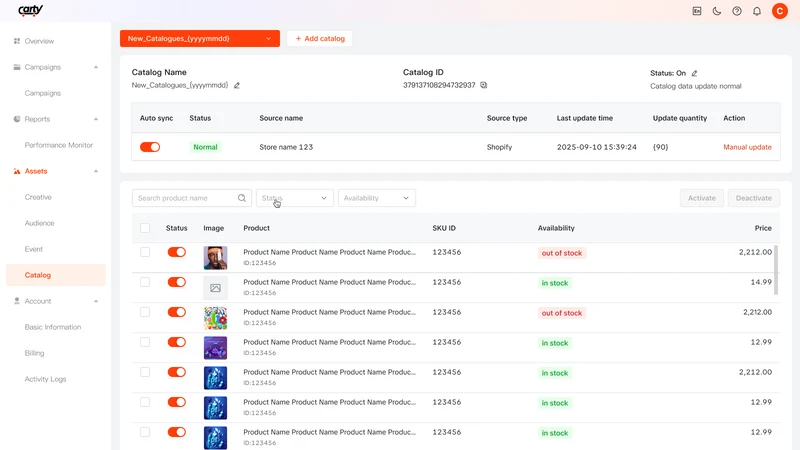Image resolution: width=800 pixels, height=450 pixels.
Task: Click the Activate button
Action: coord(702,198)
